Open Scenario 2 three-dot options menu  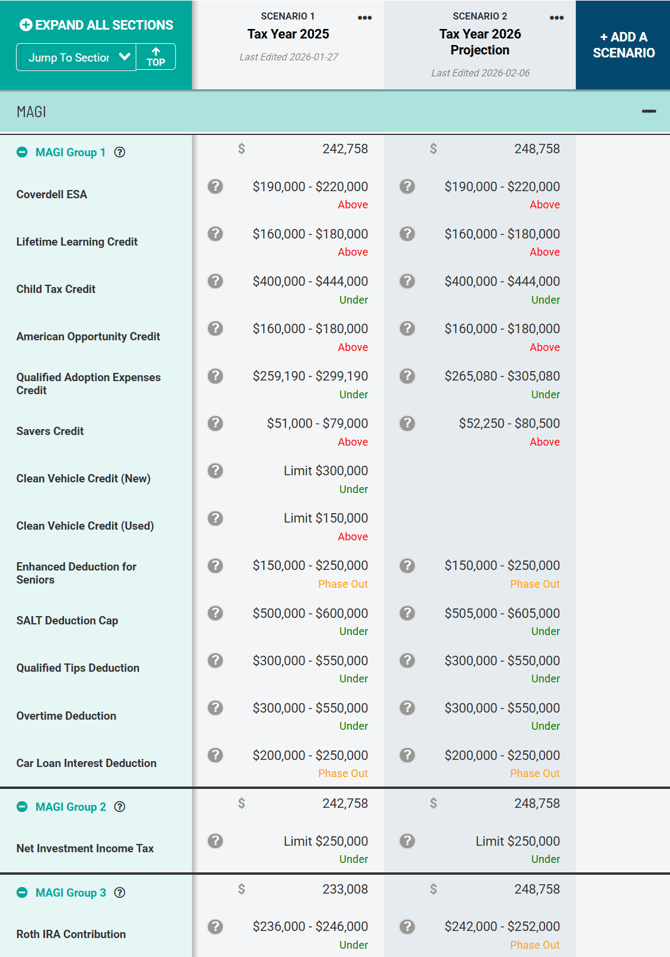coord(557,18)
